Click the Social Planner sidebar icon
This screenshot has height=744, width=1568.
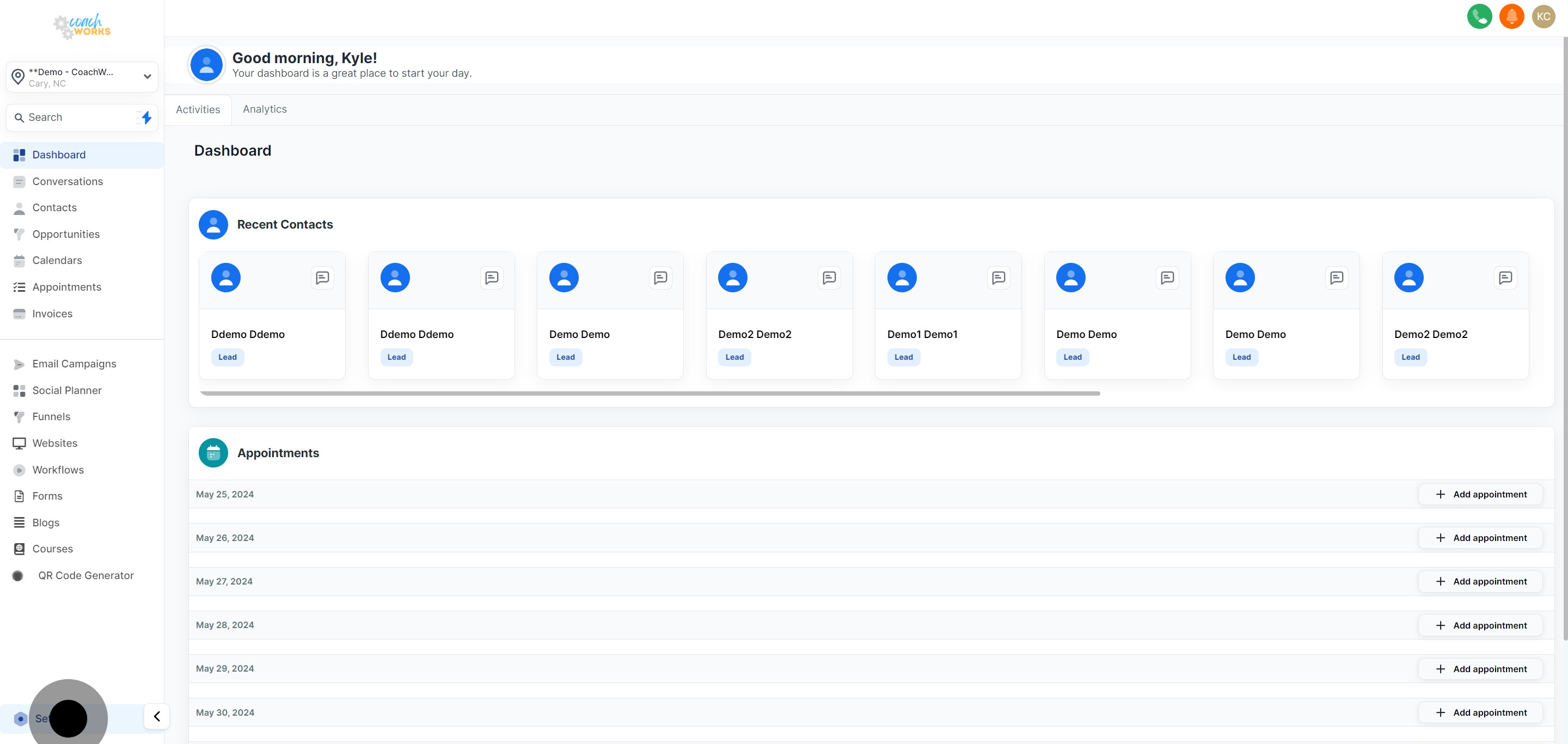[x=20, y=391]
